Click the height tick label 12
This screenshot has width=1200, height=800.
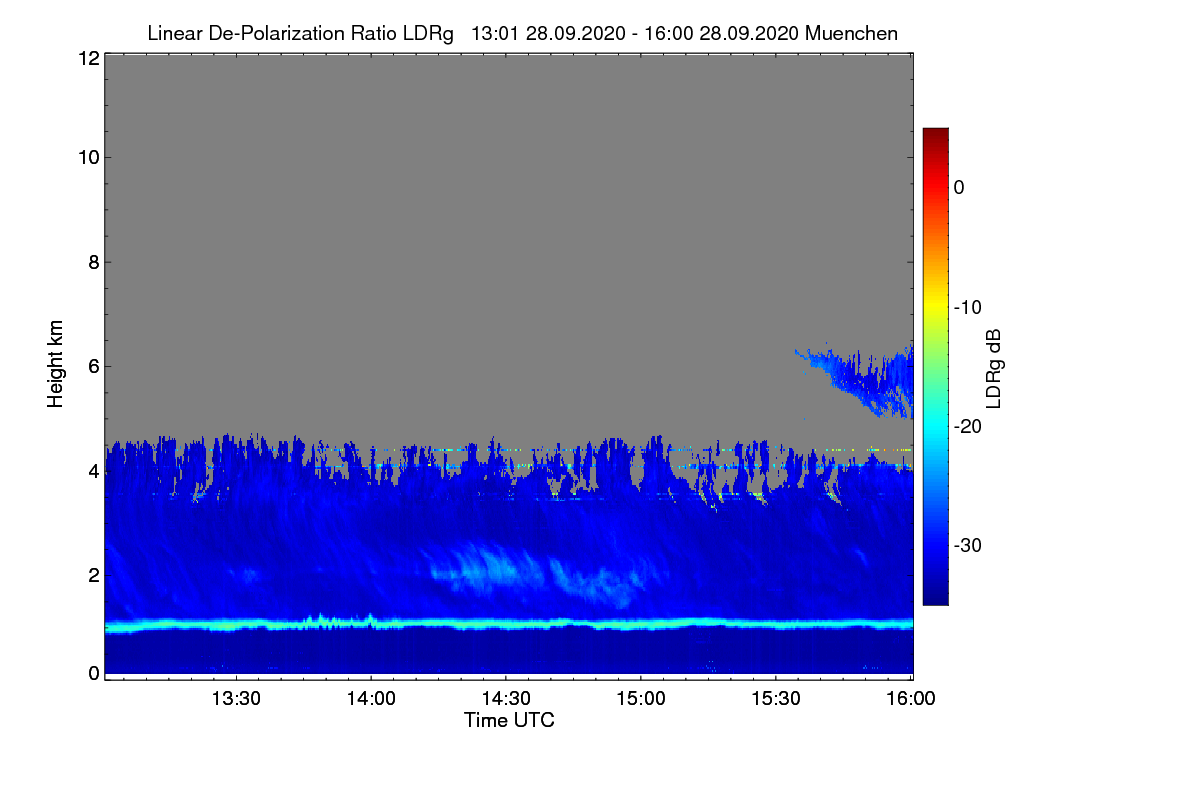click(x=87, y=58)
